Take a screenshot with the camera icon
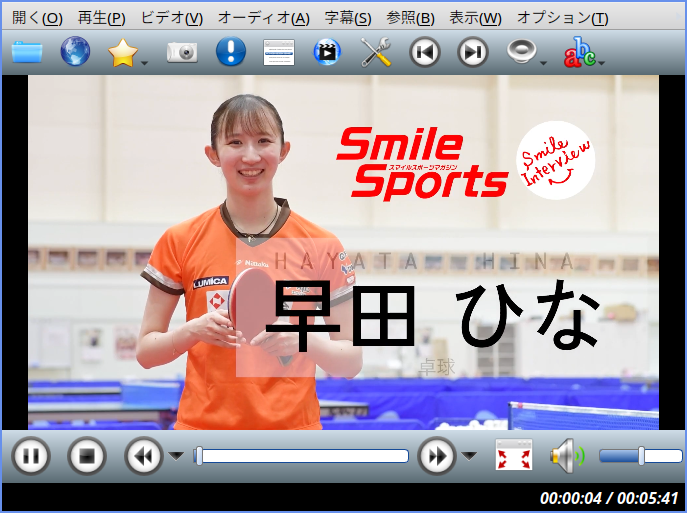Viewport: 687px width, 513px height. (182, 53)
